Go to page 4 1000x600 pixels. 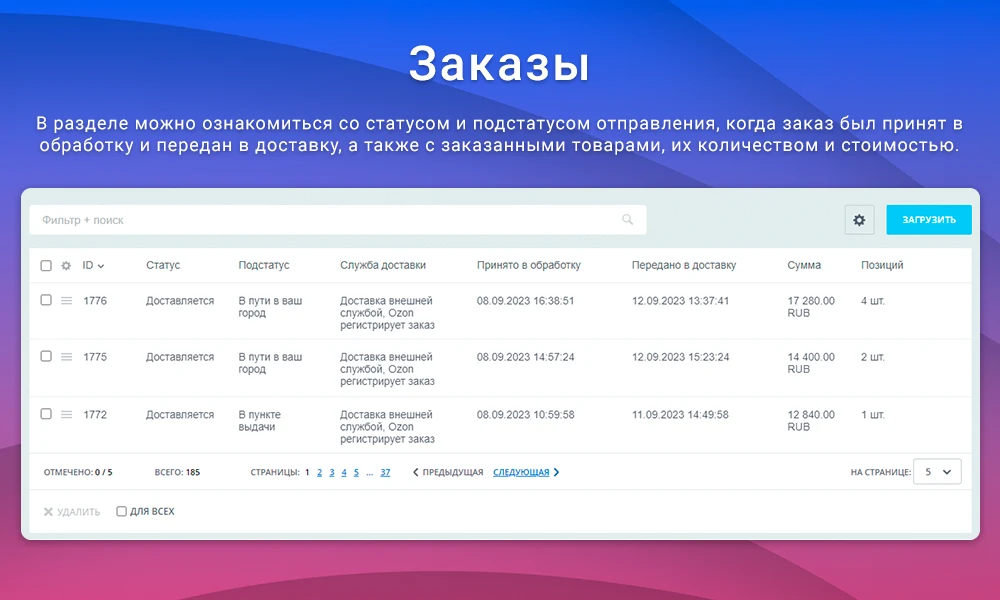click(344, 472)
